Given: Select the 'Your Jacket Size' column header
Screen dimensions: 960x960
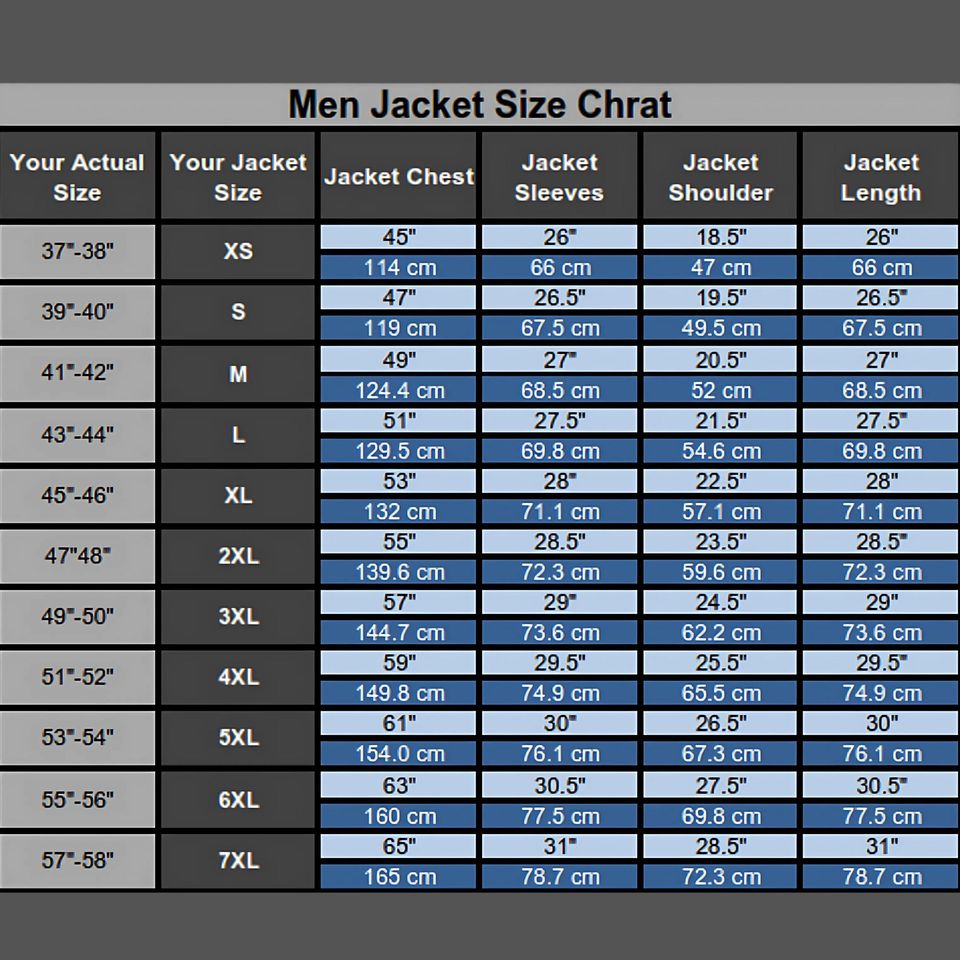Looking at the screenshot, I should [x=238, y=177].
